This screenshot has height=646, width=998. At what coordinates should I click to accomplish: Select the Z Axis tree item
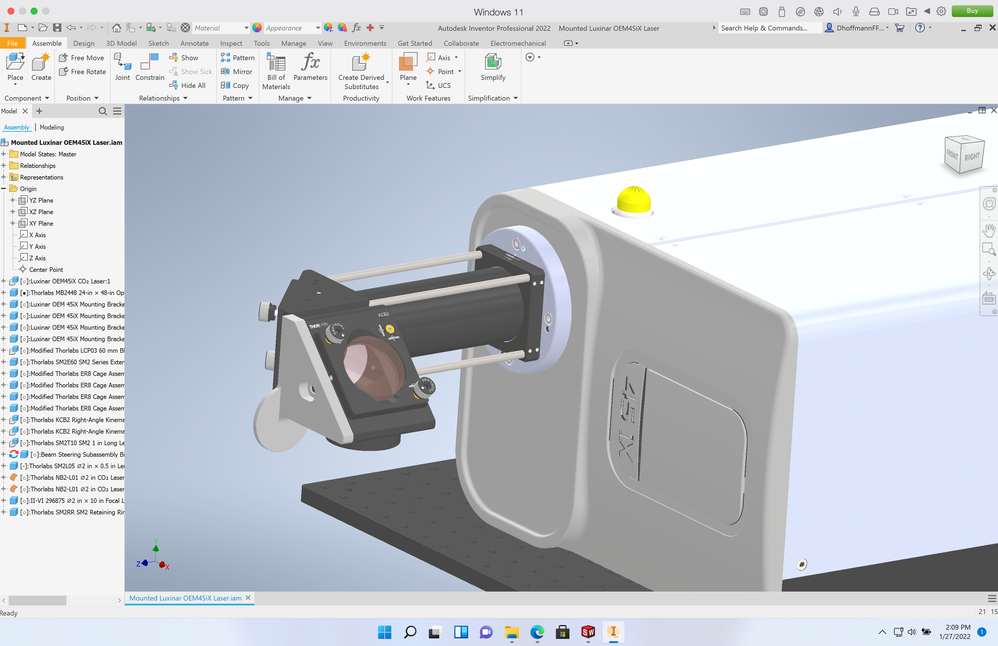(37, 258)
